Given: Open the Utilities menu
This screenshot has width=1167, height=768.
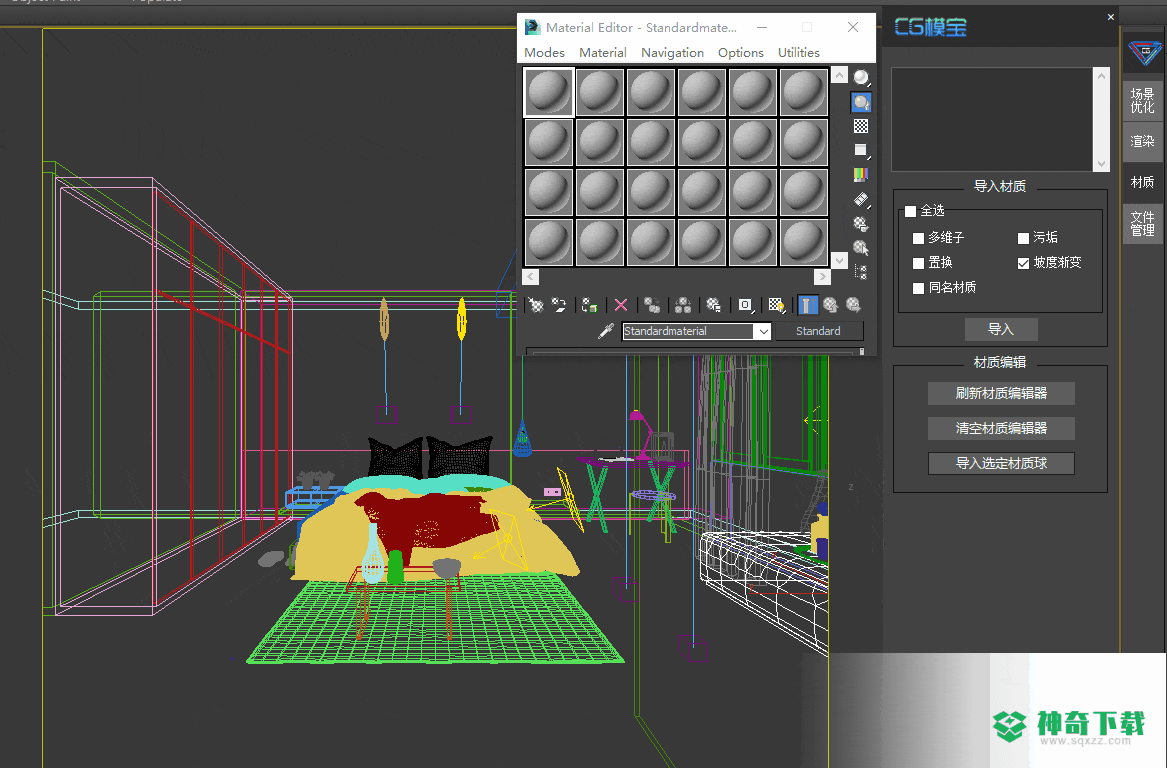Looking at the screenshot, I should (799, 53).
